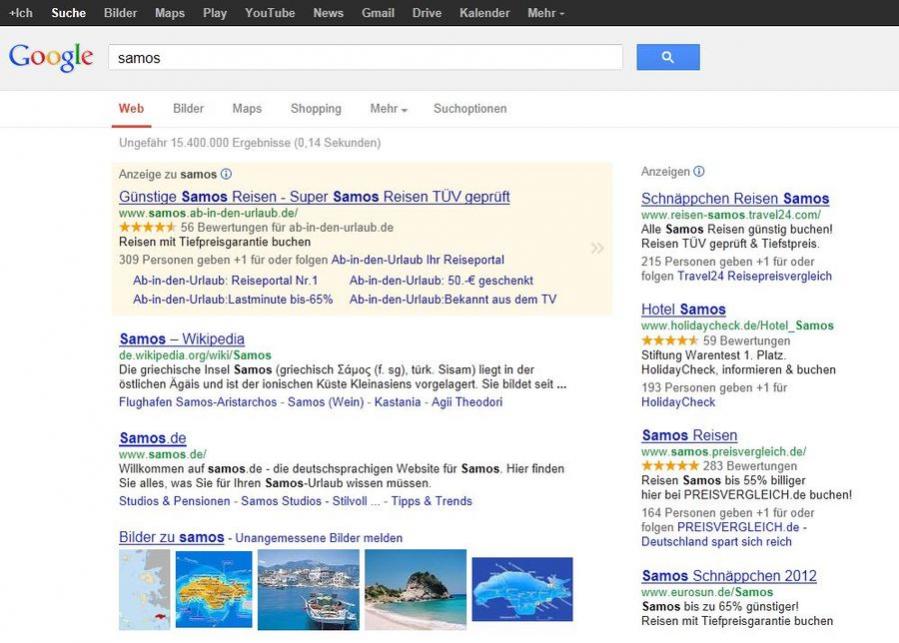Open the blue Samos map thumbnail
899x643 pixels.
pos(522,589)
